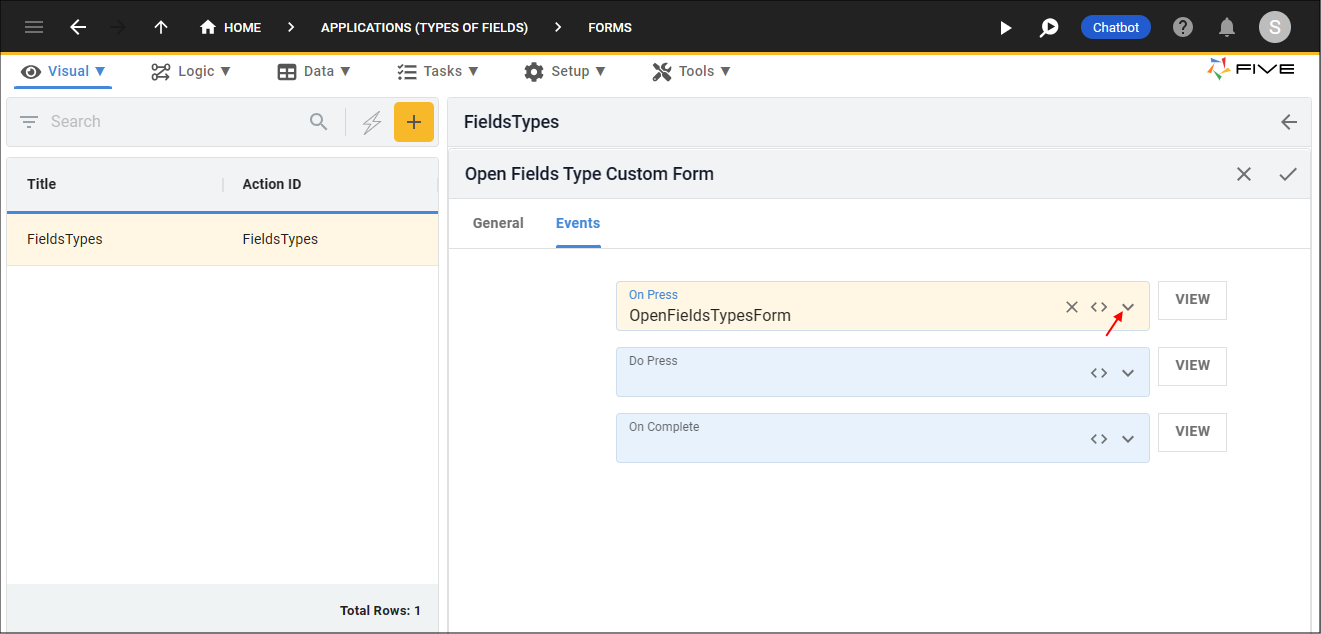Open the notifications bell

point(1227,27)
